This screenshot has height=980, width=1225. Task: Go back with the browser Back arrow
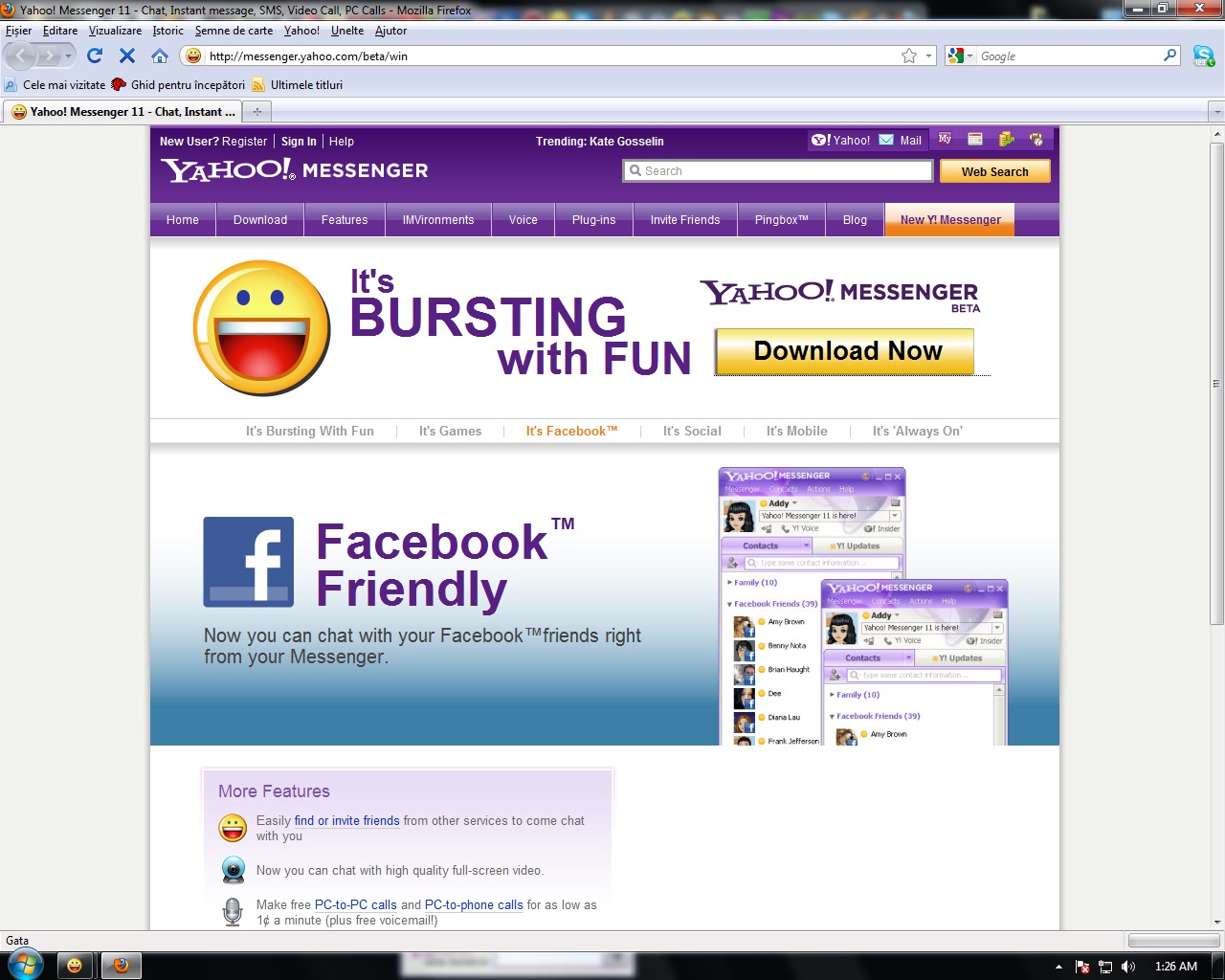pos(21,56)
